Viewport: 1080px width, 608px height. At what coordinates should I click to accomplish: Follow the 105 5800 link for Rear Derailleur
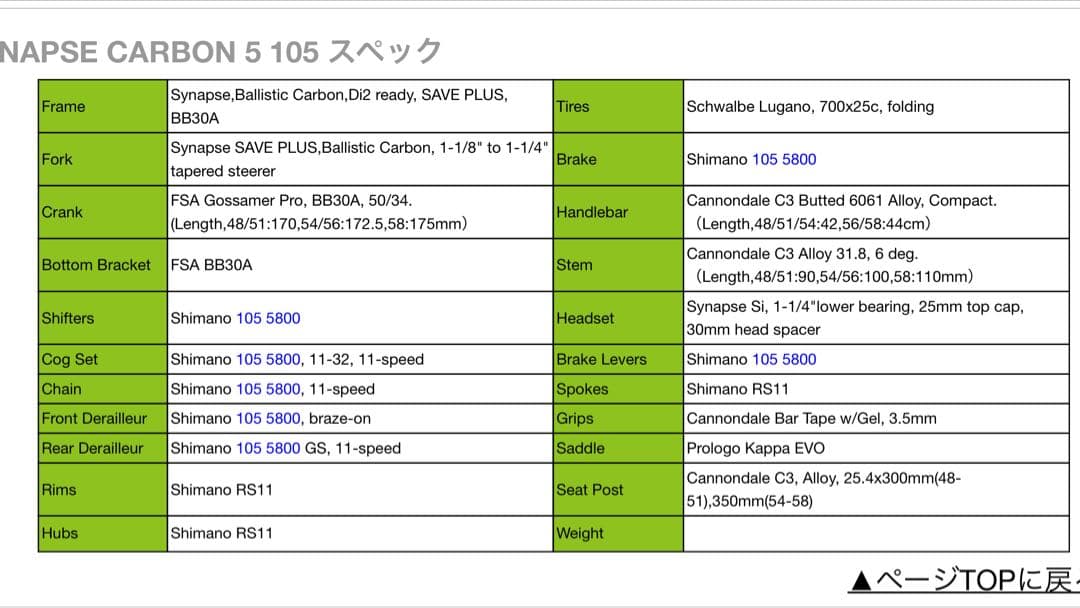tap(268, 448)
